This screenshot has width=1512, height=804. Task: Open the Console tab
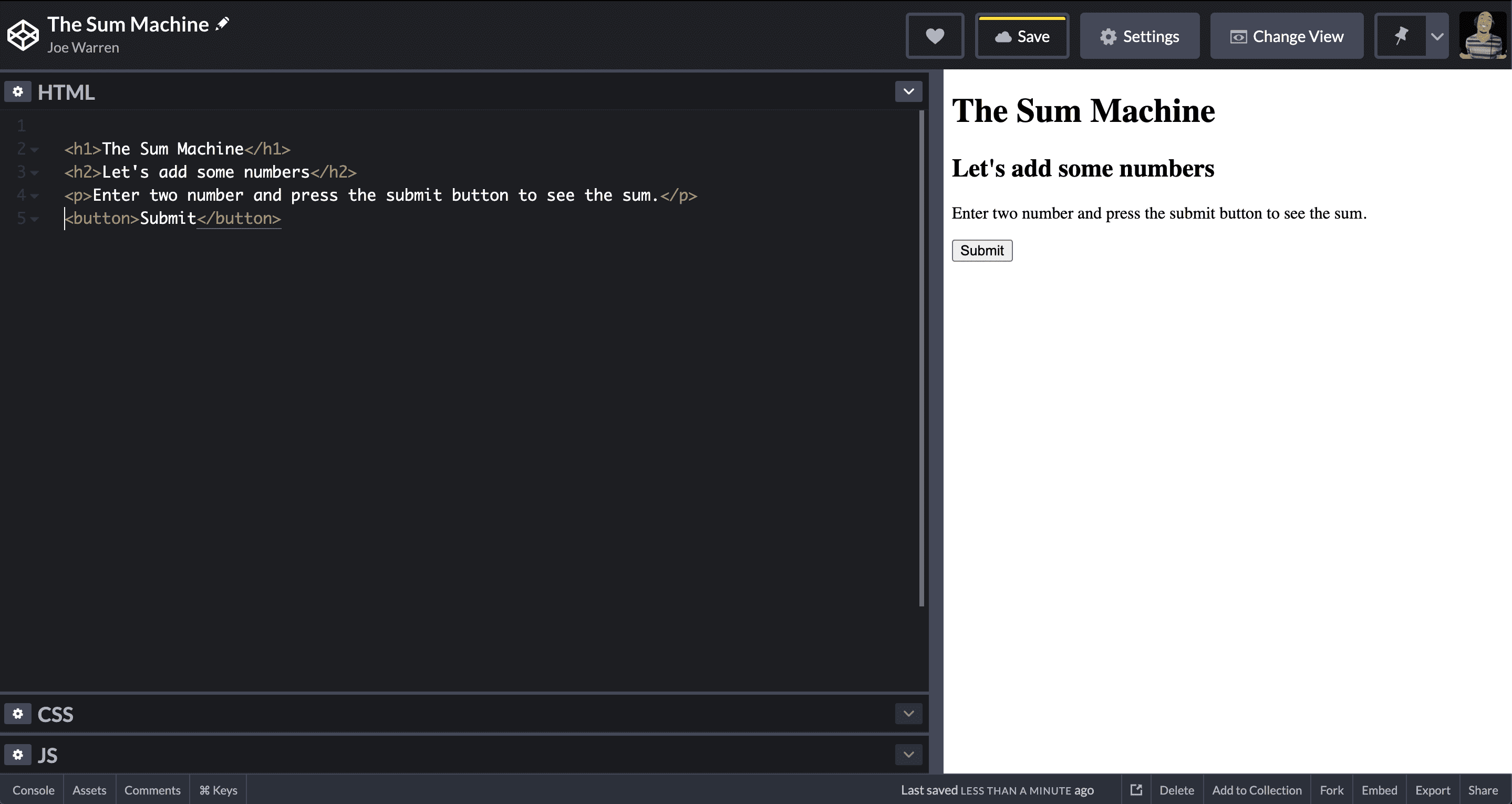(34, 790)
